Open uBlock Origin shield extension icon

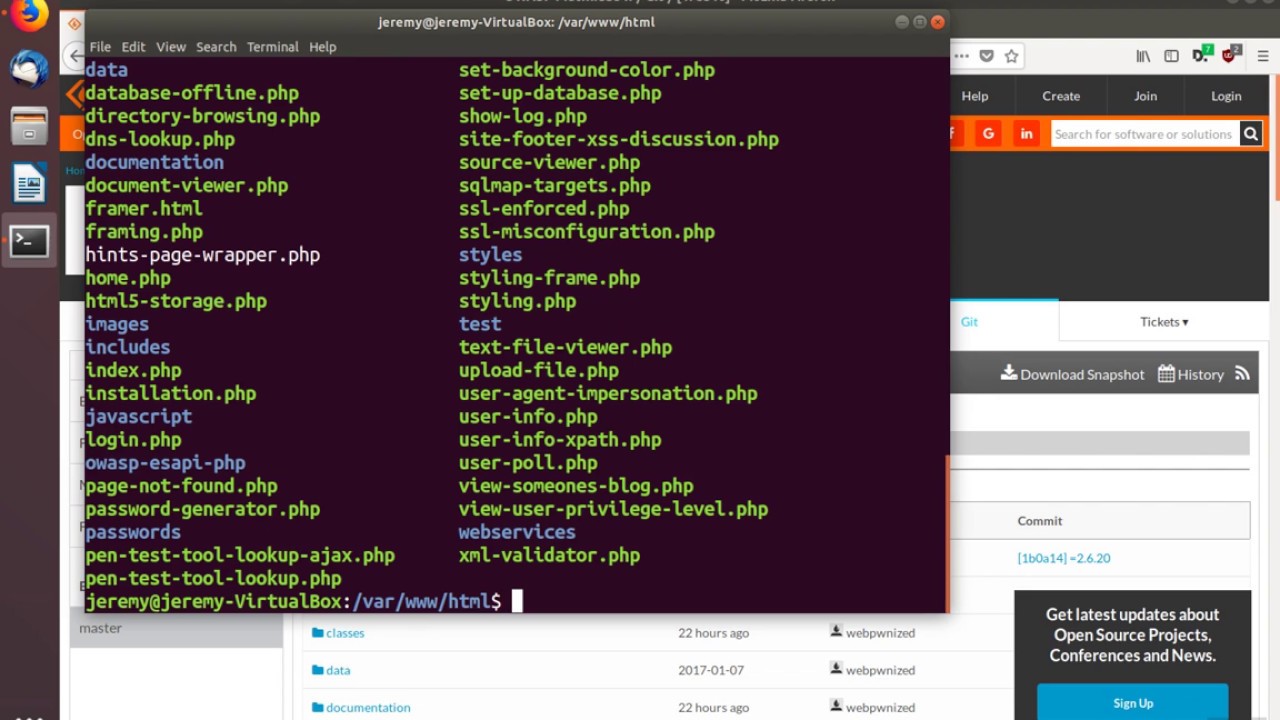(x=1231, y=55)
